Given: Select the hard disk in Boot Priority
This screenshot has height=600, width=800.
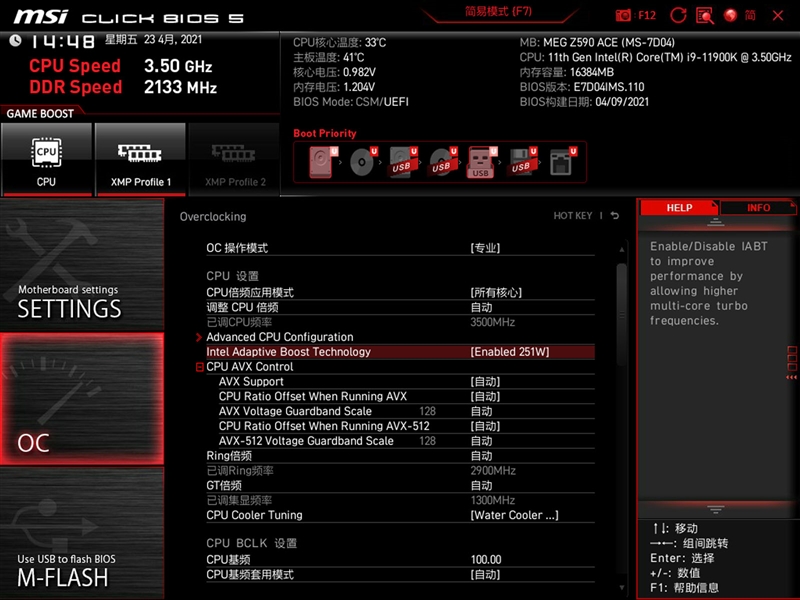Looking at the screenshot, I should coord(322,160).
